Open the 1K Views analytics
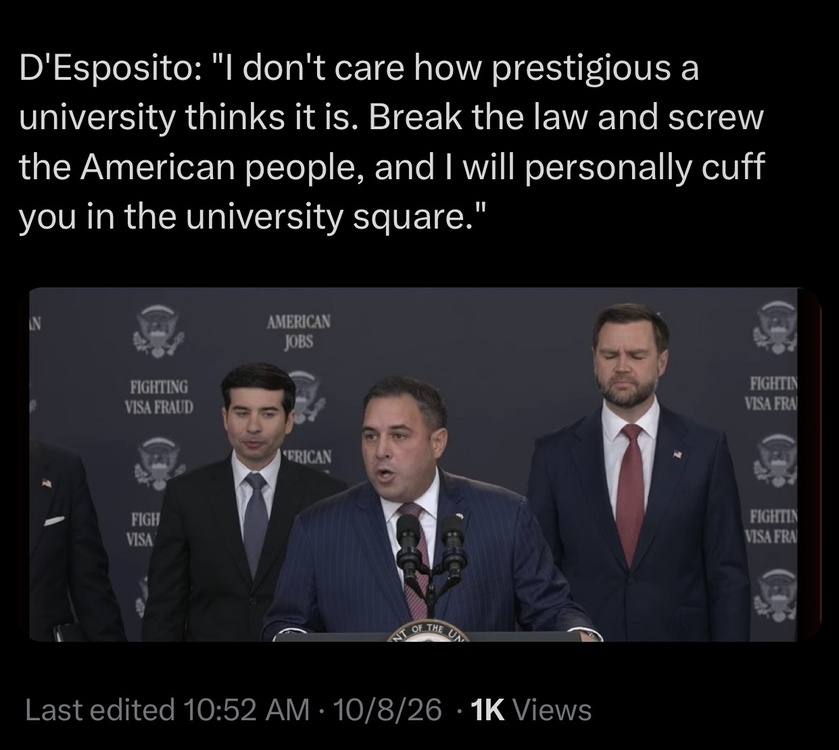The width and height of the screenshot is (839, 750). pos(531,710)
